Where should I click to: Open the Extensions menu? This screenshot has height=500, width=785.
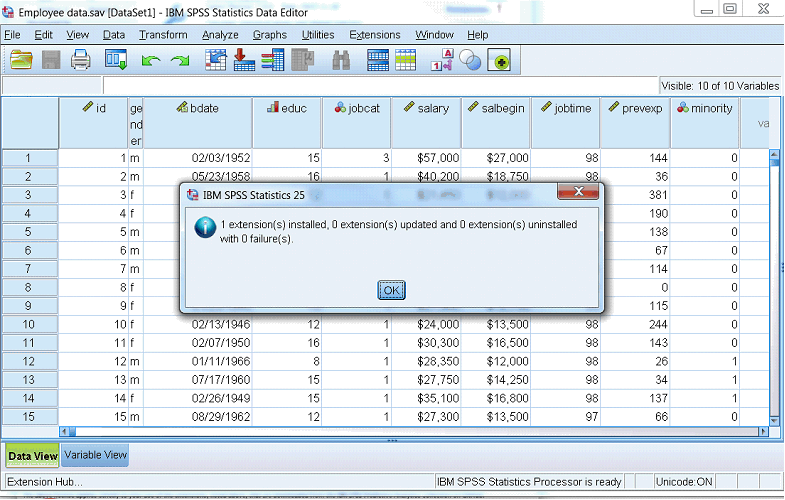375,35
